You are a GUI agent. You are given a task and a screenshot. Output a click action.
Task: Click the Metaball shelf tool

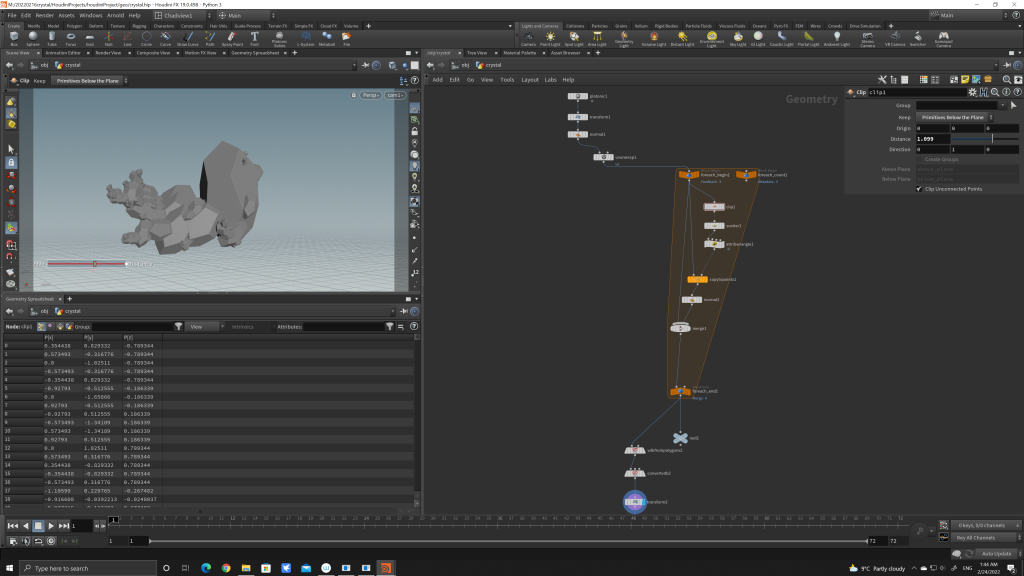(x=326, y=38)
